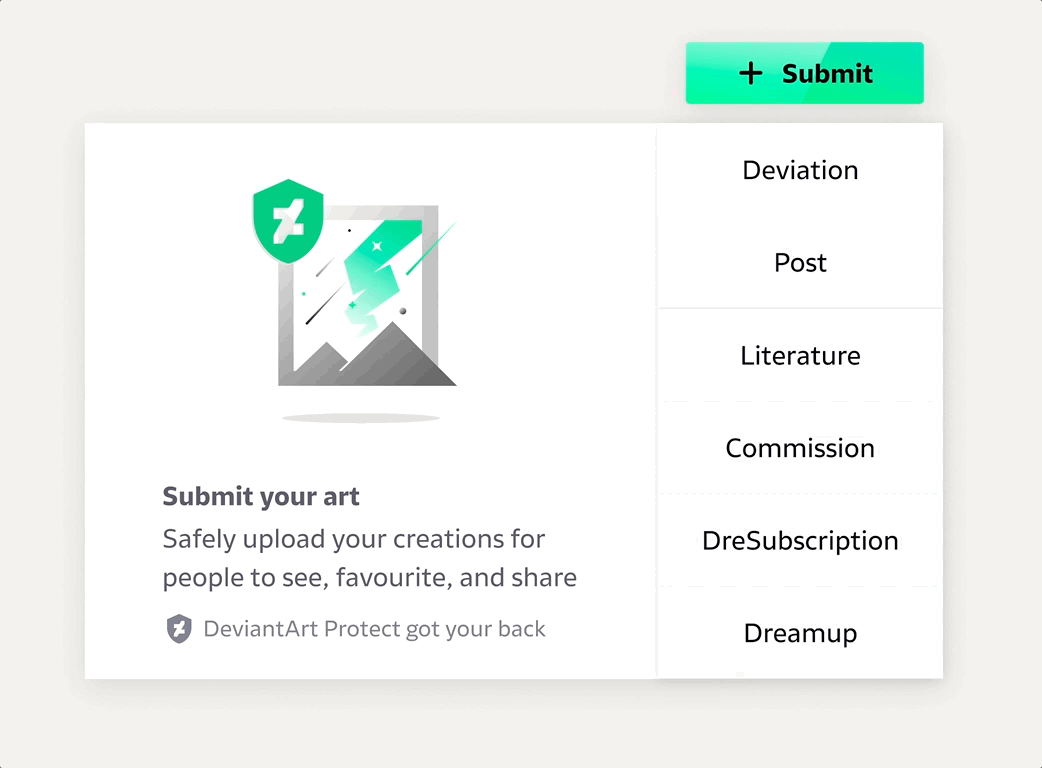The width and height of the screenshot is (1042, 768).
Task: Open the Literature submission option
Action: coord(800,356)
